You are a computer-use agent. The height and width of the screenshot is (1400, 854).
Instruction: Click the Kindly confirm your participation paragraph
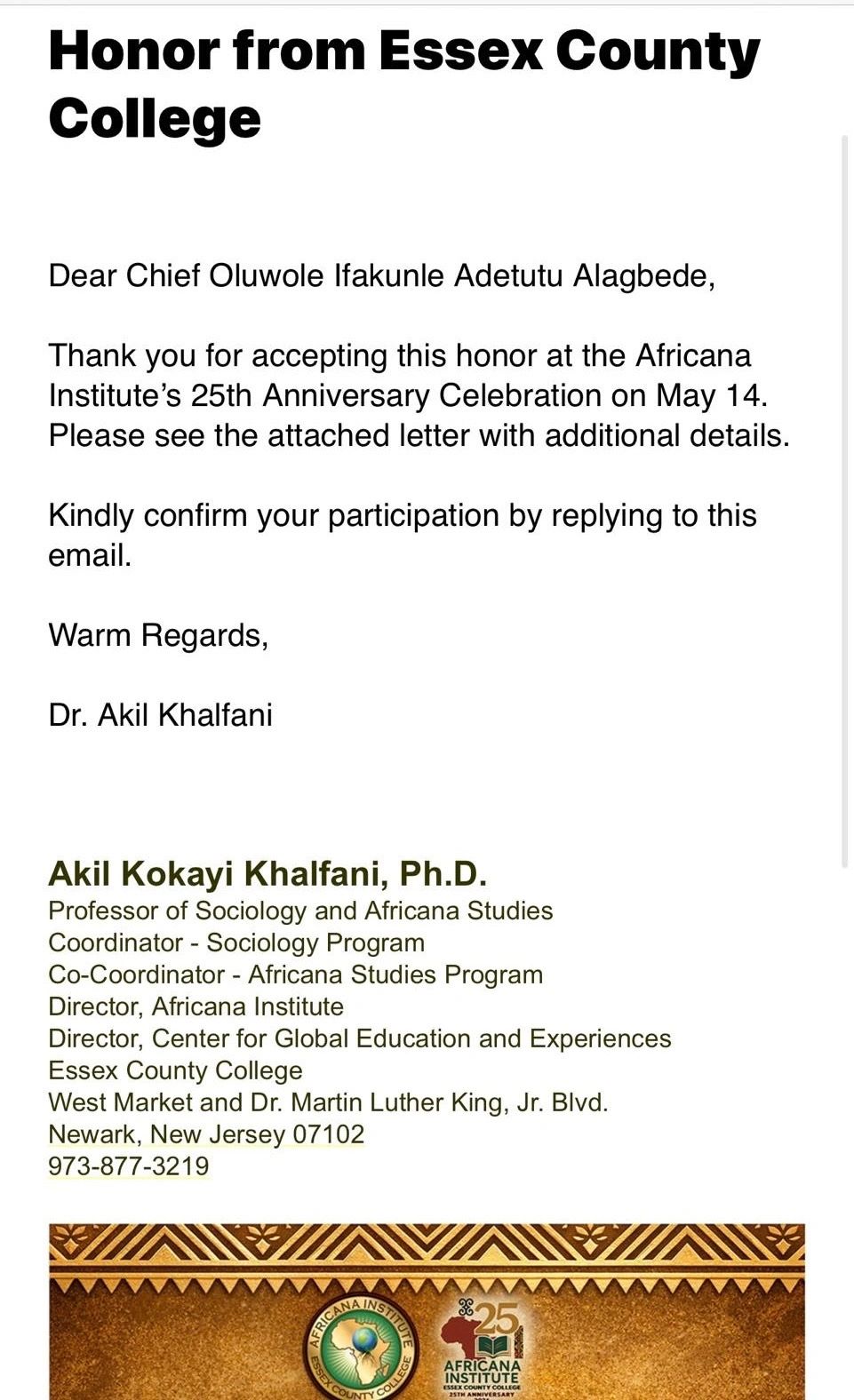coord(403,535)
